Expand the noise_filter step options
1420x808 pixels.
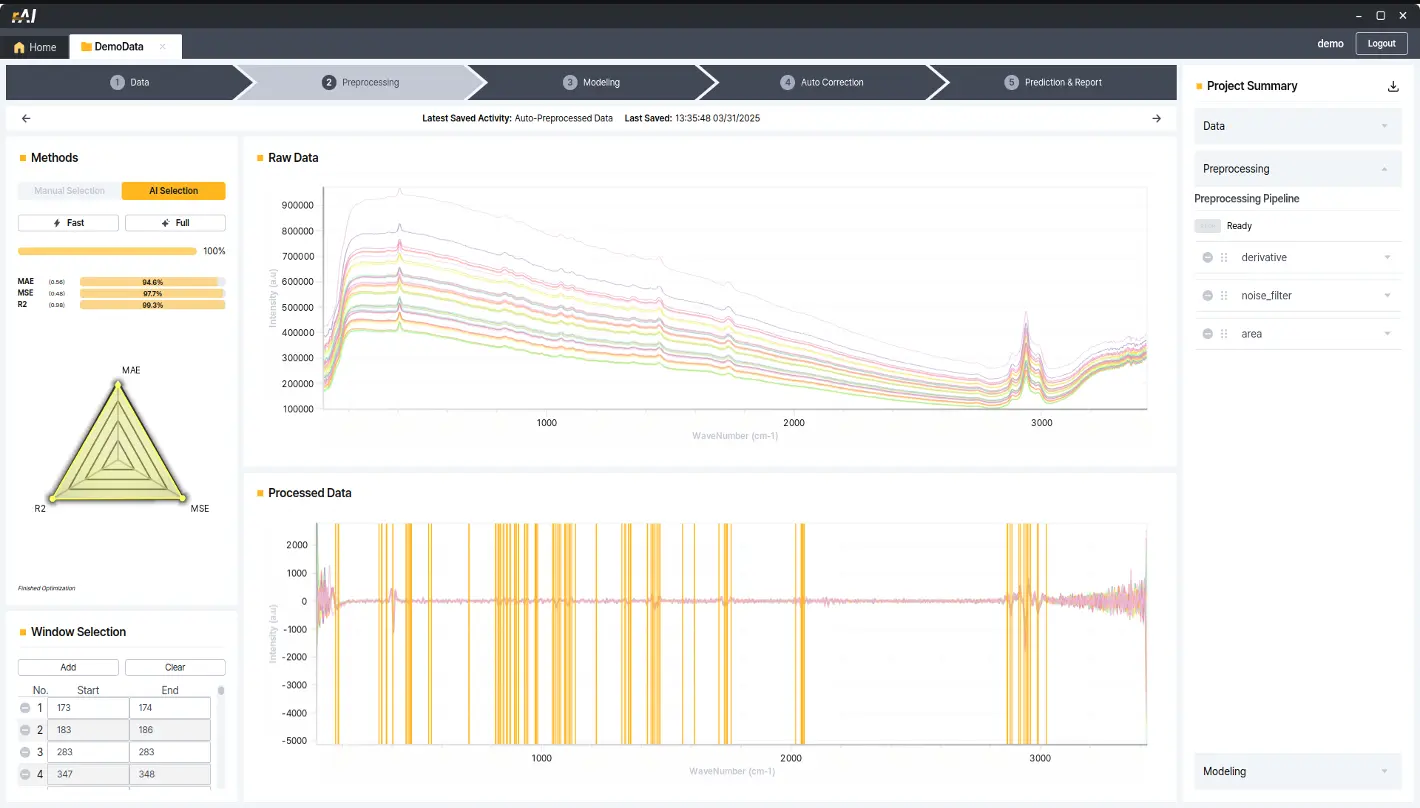[1387, 295]
